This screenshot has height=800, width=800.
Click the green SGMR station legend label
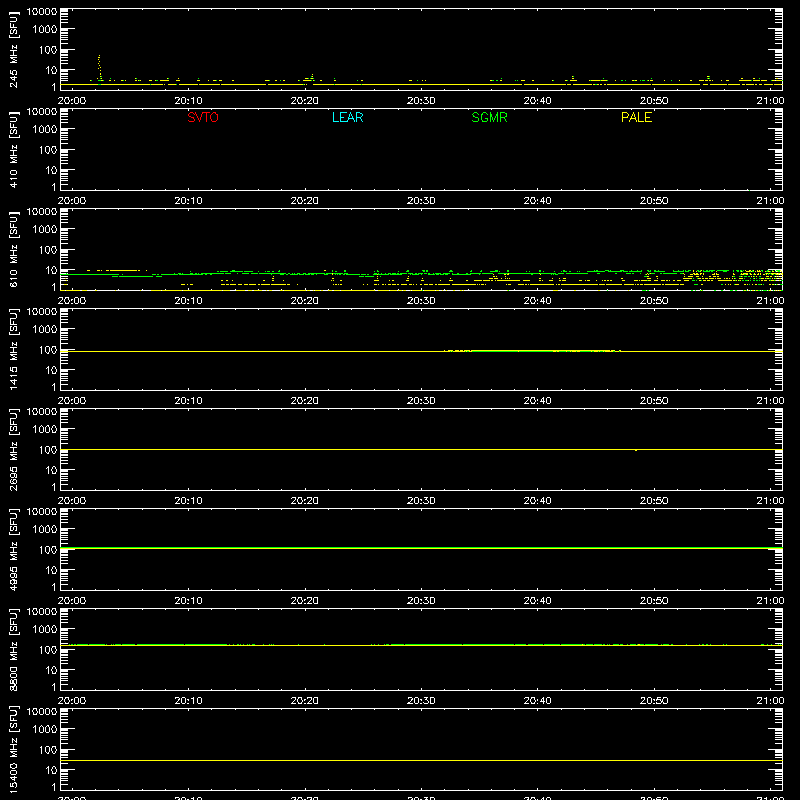coord(489,117)
